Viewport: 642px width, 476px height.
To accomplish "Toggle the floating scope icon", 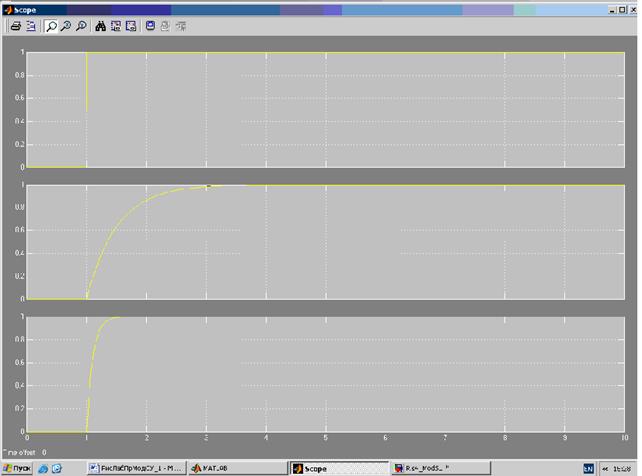I will (x=150, y=26).
